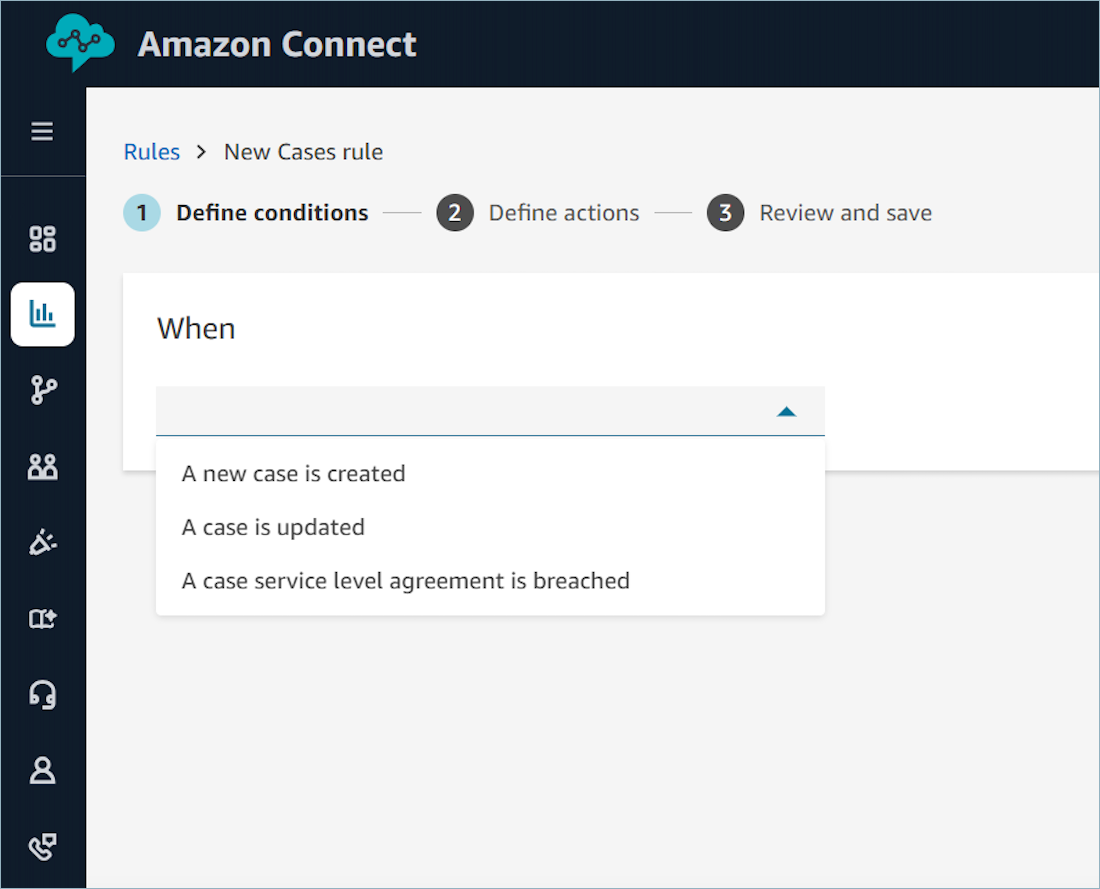Select 'A case service level agreement is breached'

coord(405,580)
